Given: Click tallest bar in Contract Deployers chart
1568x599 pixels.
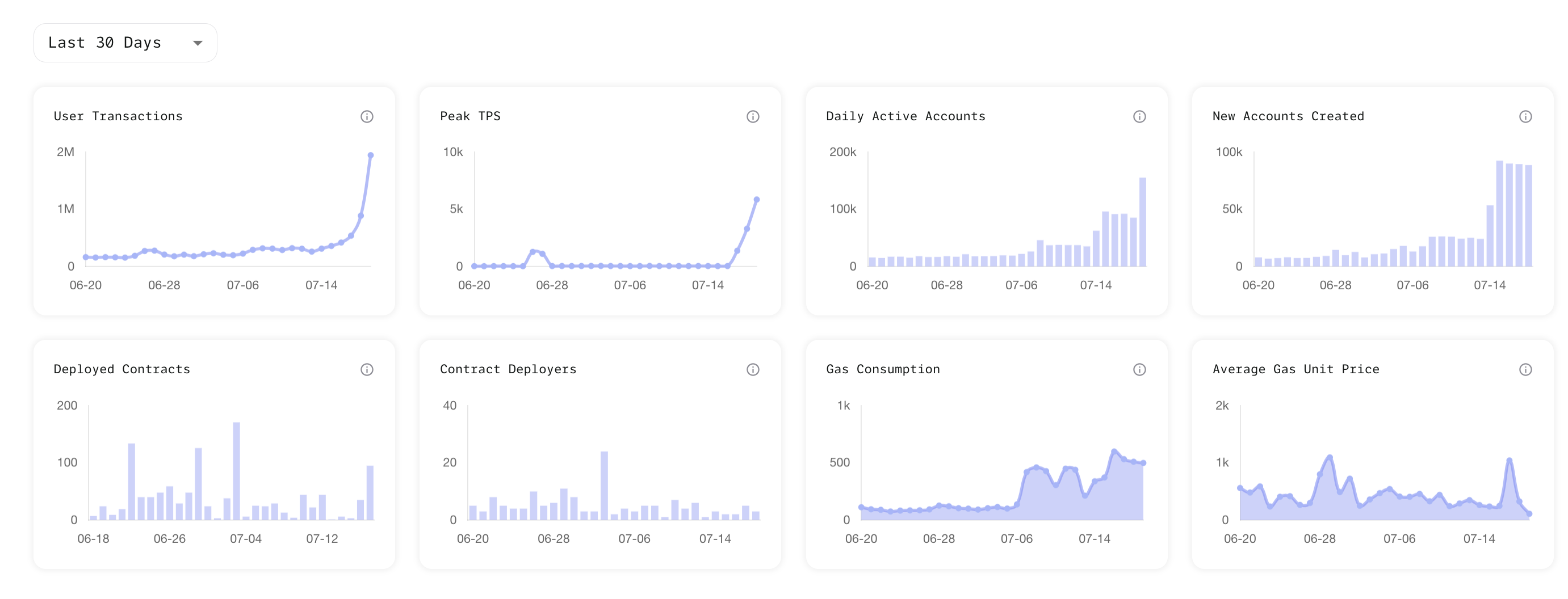Looking at the screenshot, I should [604, 486].
